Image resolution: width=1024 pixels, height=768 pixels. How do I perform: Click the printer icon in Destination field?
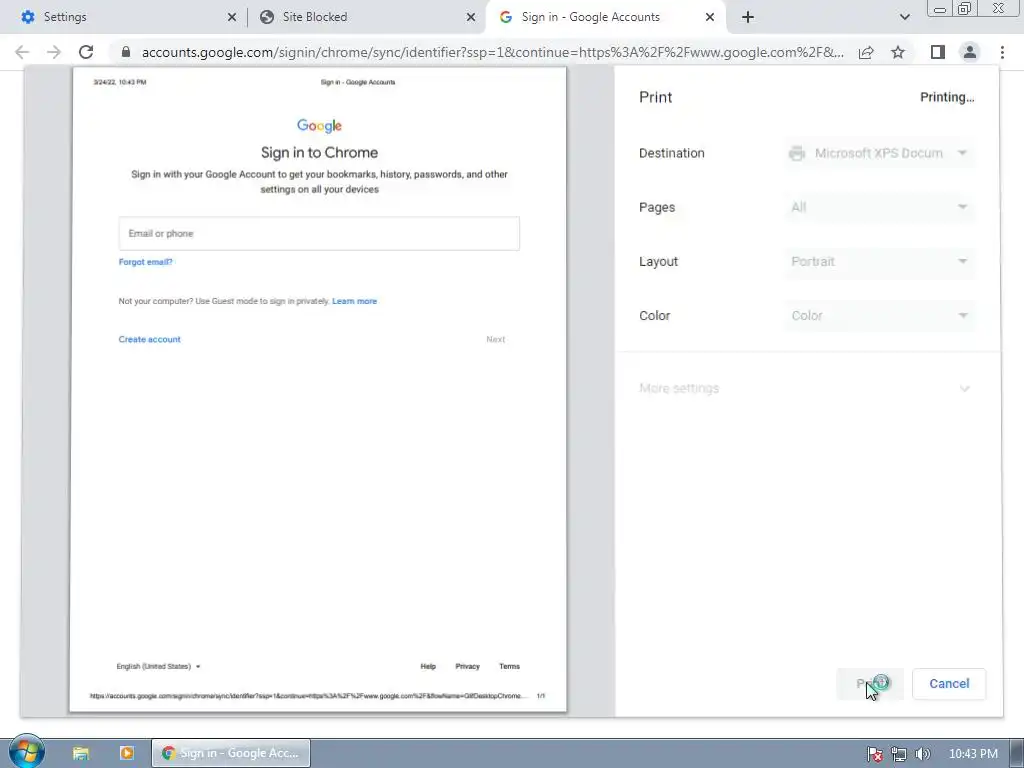(797, 153)
